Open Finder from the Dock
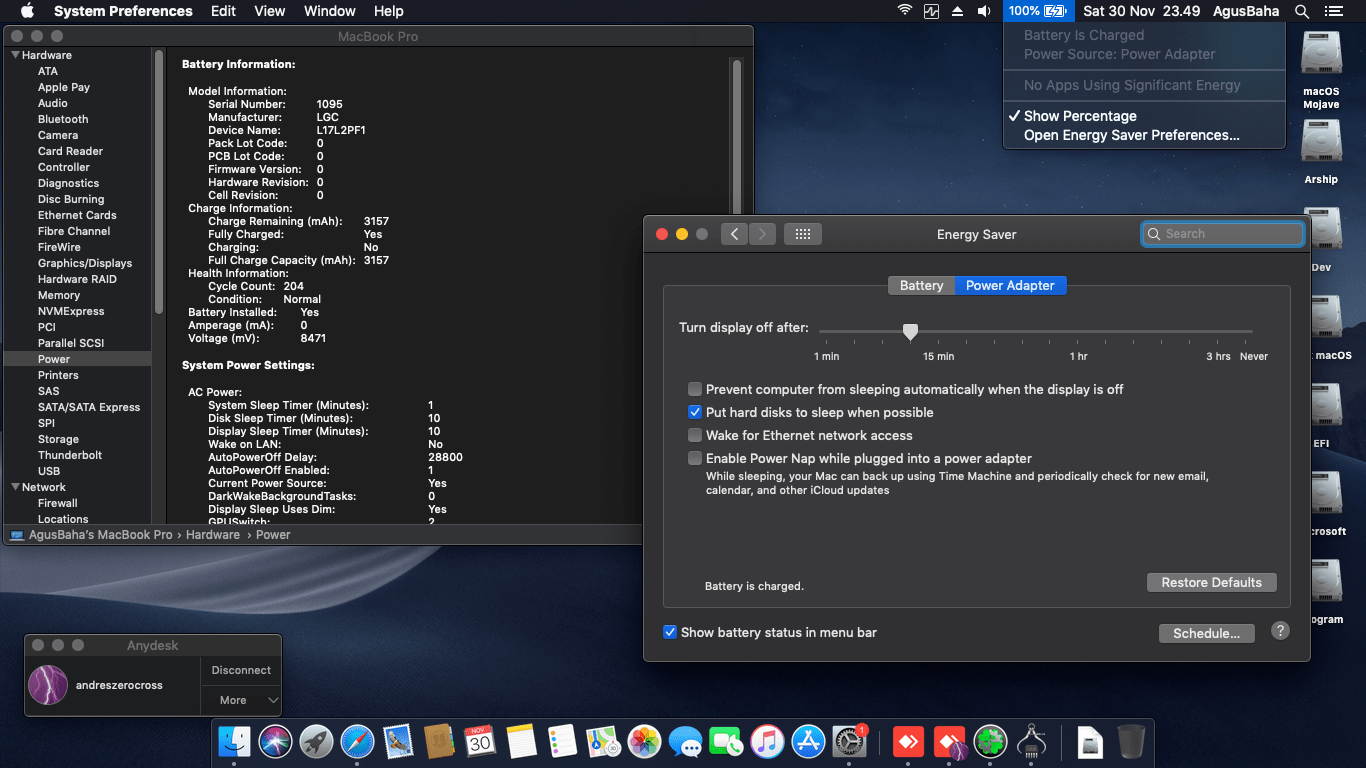 (x=234, y=742)
